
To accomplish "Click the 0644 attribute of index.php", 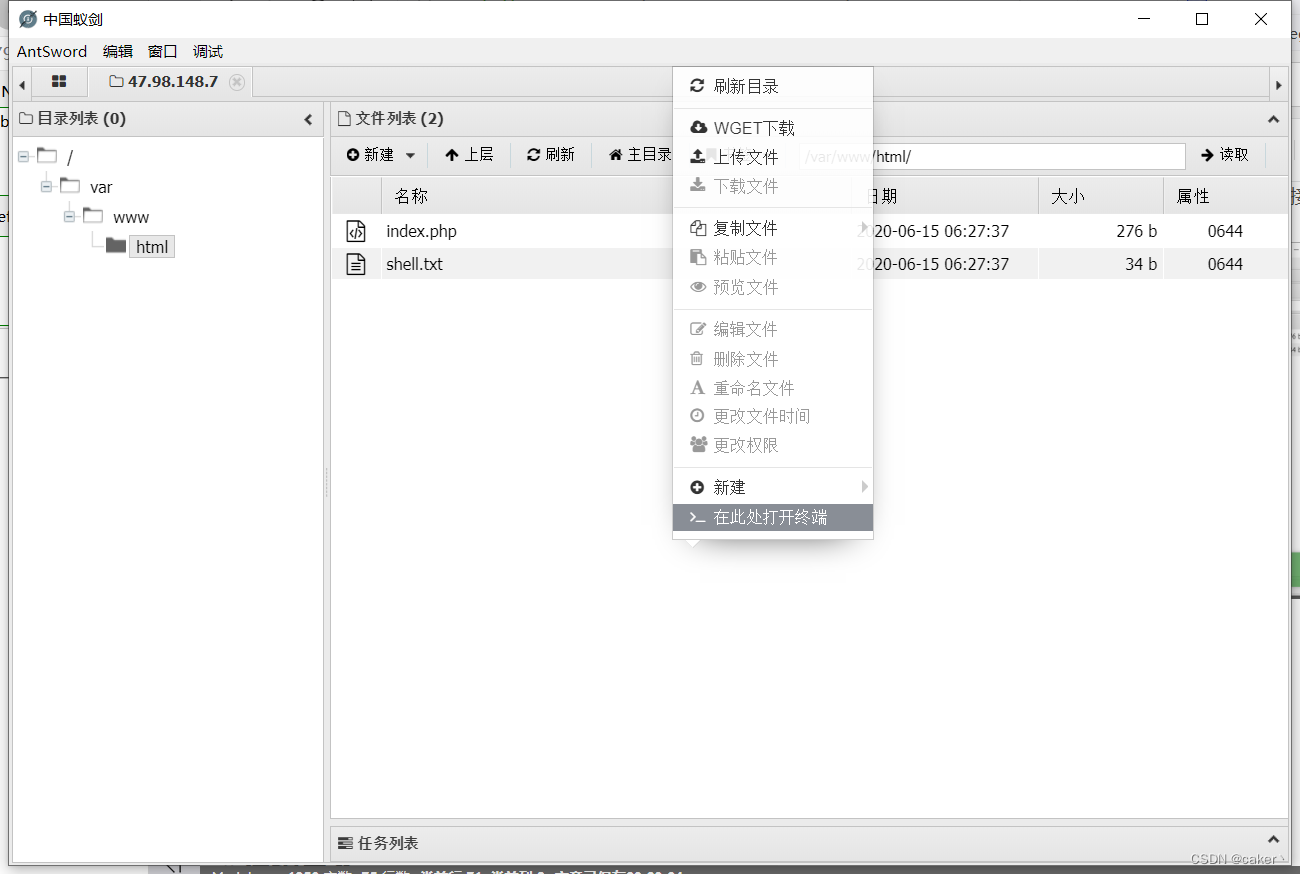I will pyautogui.click(x=1225, y=231).
